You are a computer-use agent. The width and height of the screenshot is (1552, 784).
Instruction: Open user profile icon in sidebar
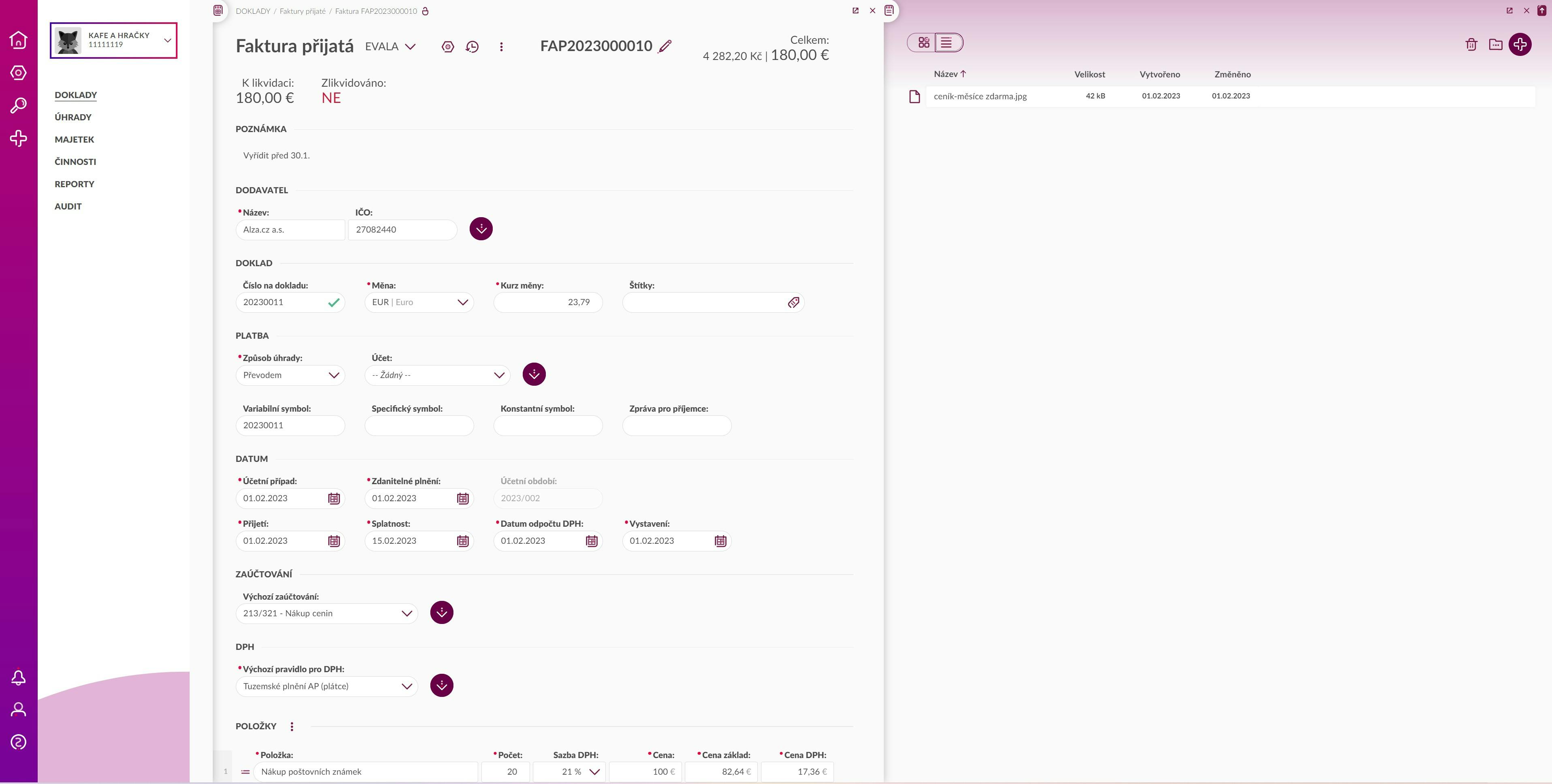click(x=19, y=709)
